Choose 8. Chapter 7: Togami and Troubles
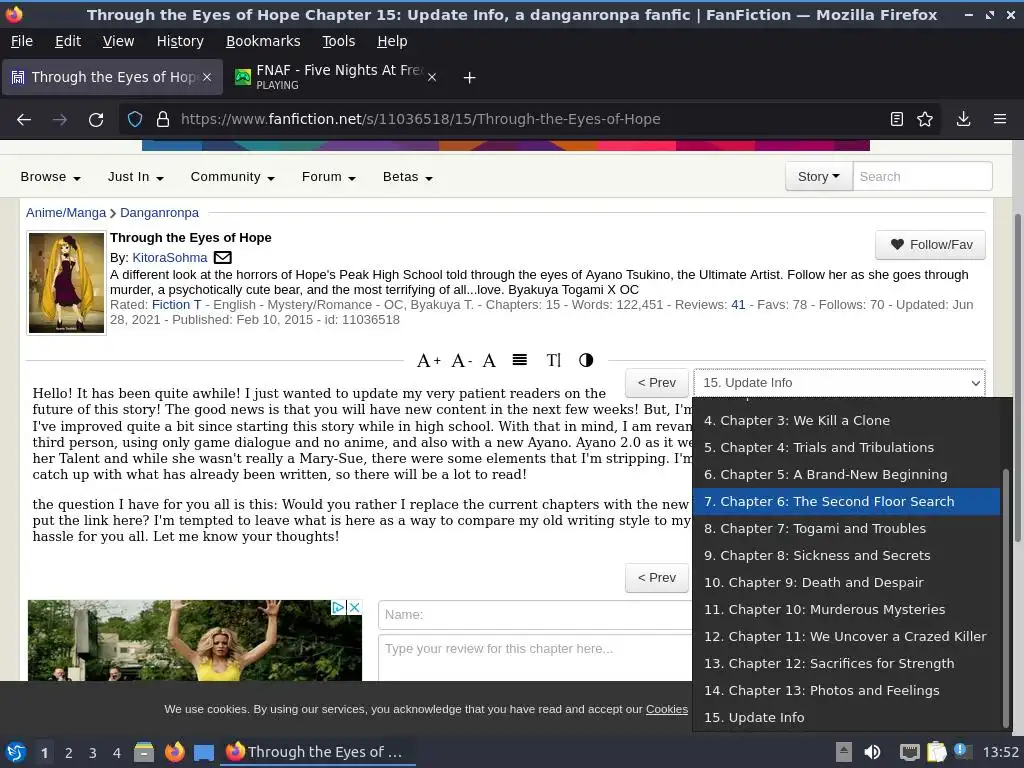This screenshot has width=1024, height=768. pyautogui.click(x=846, y=528)
